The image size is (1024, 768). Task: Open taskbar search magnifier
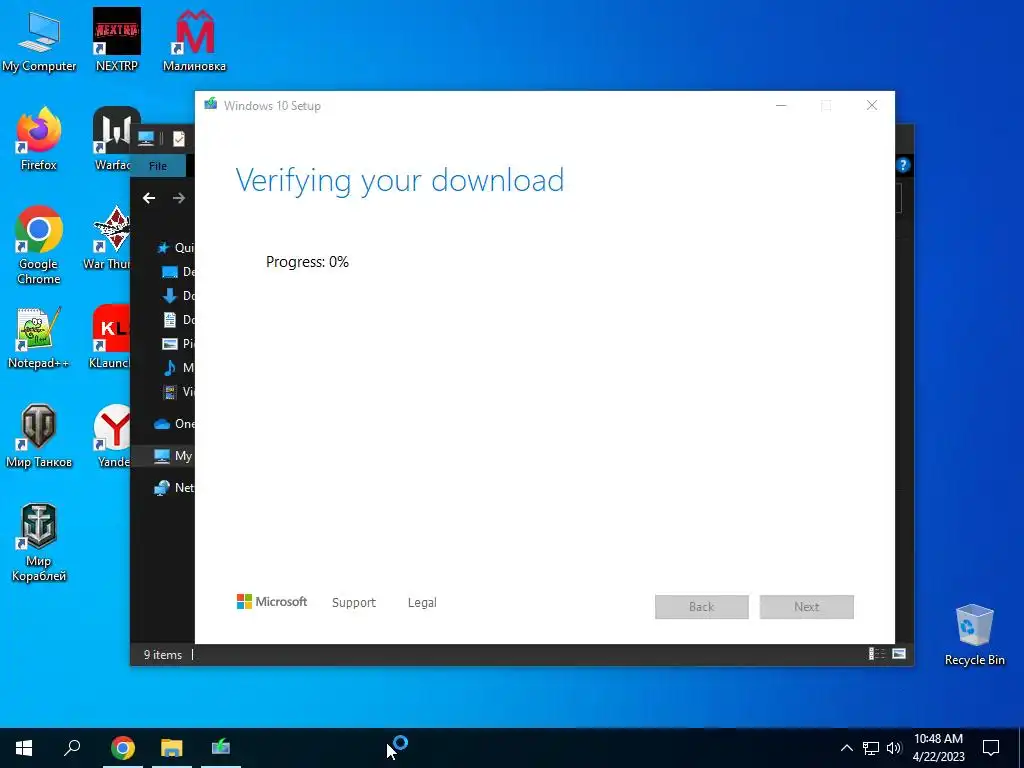(72, 748)
